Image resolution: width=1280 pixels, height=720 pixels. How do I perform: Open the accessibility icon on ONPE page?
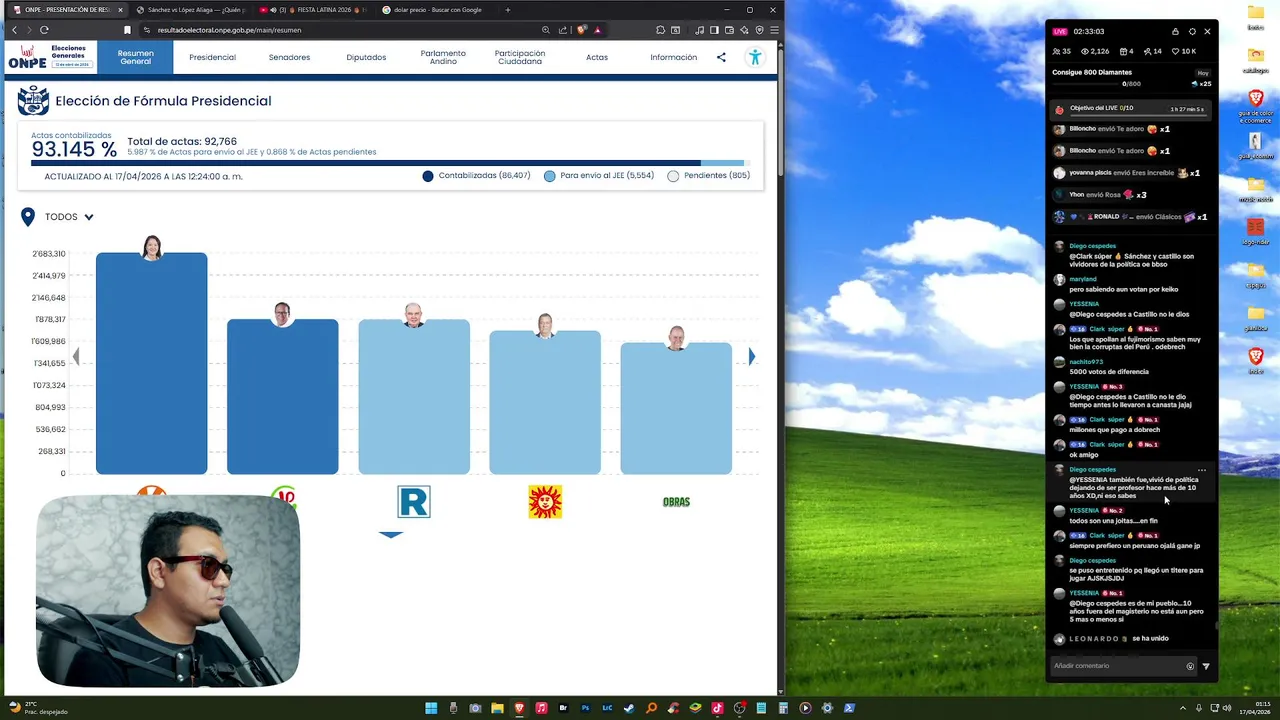point(755,57)
